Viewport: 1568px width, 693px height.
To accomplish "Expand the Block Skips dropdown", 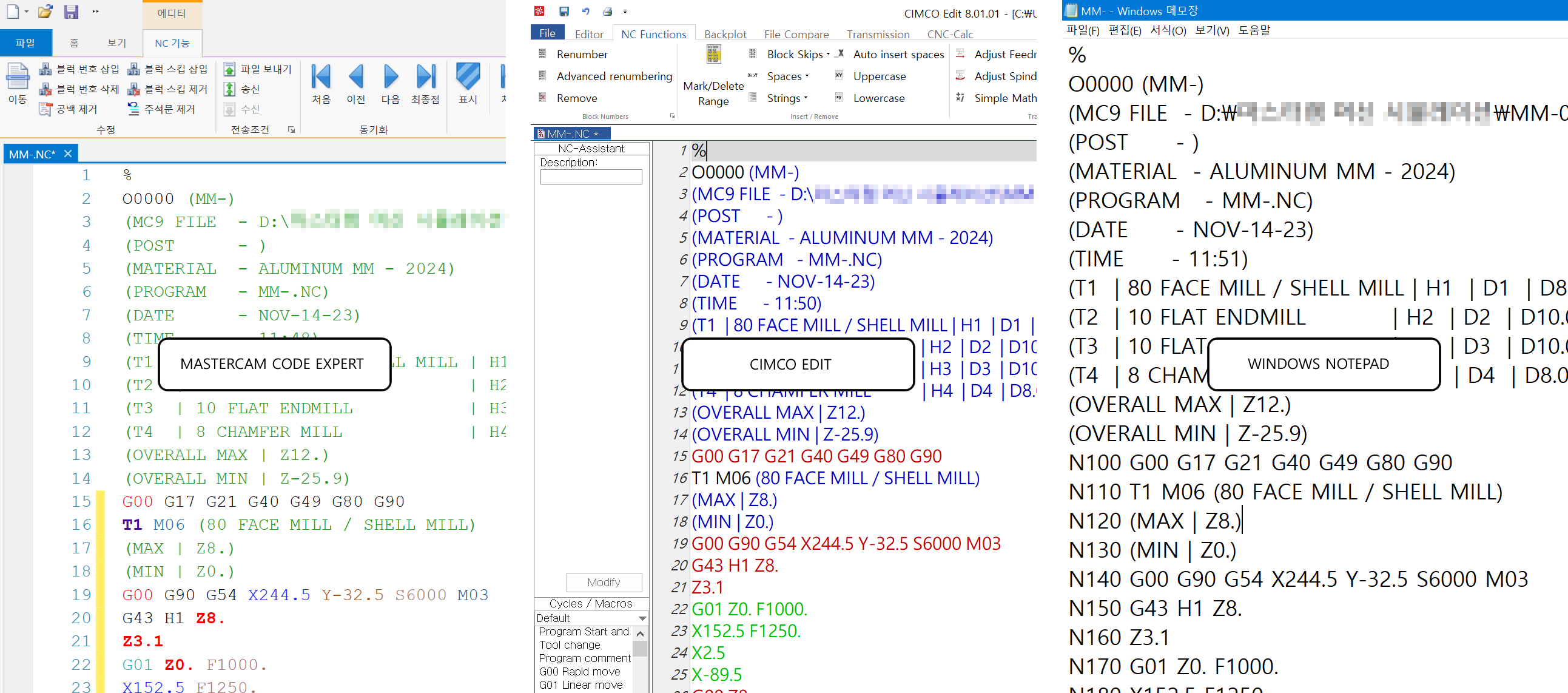I will (829, 54).
